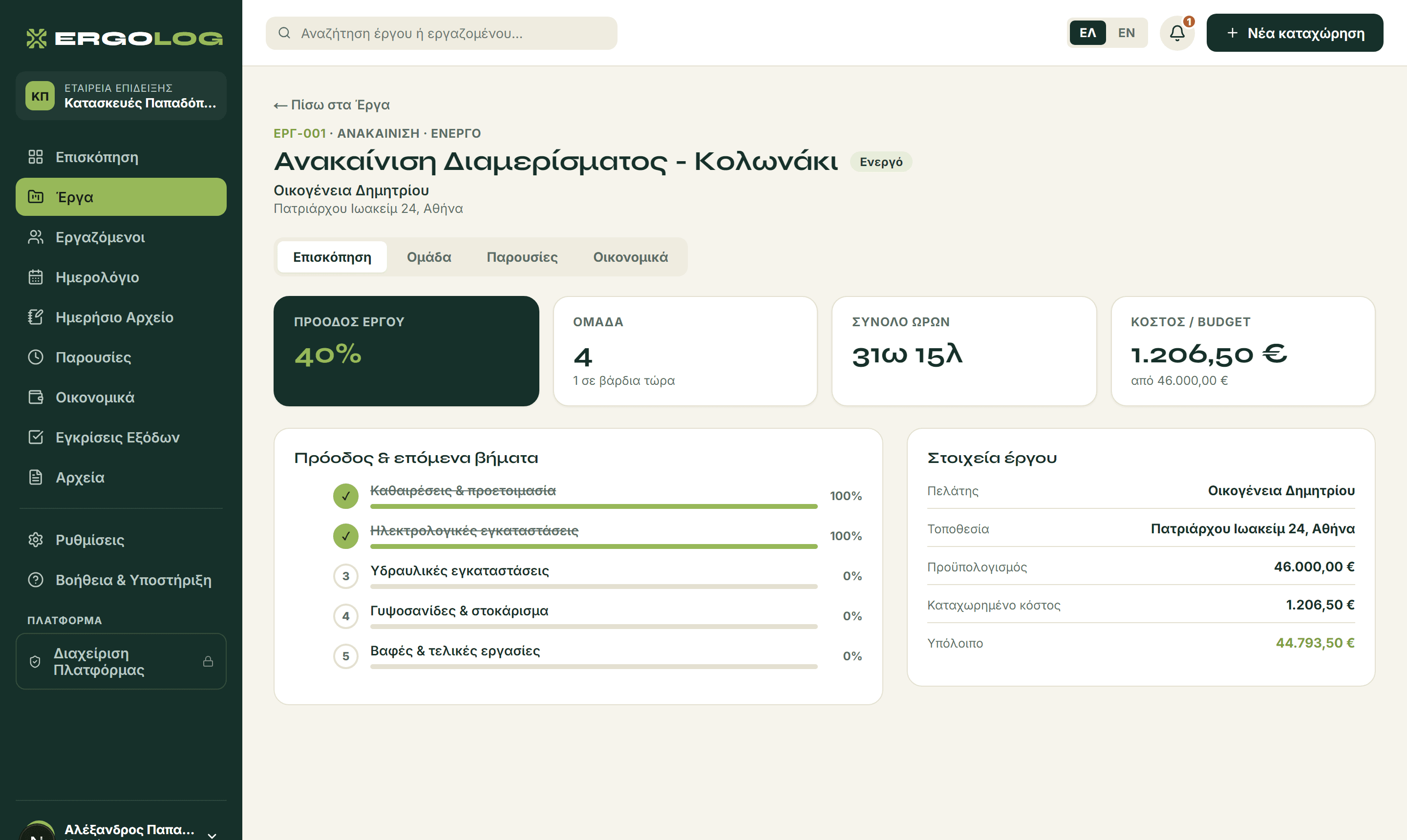Open Εγκρίσεις Εξόδων in the sidebar
The width and height of the screenshot is (1407, 840).
pyautogui.click(x=121, y=437)
